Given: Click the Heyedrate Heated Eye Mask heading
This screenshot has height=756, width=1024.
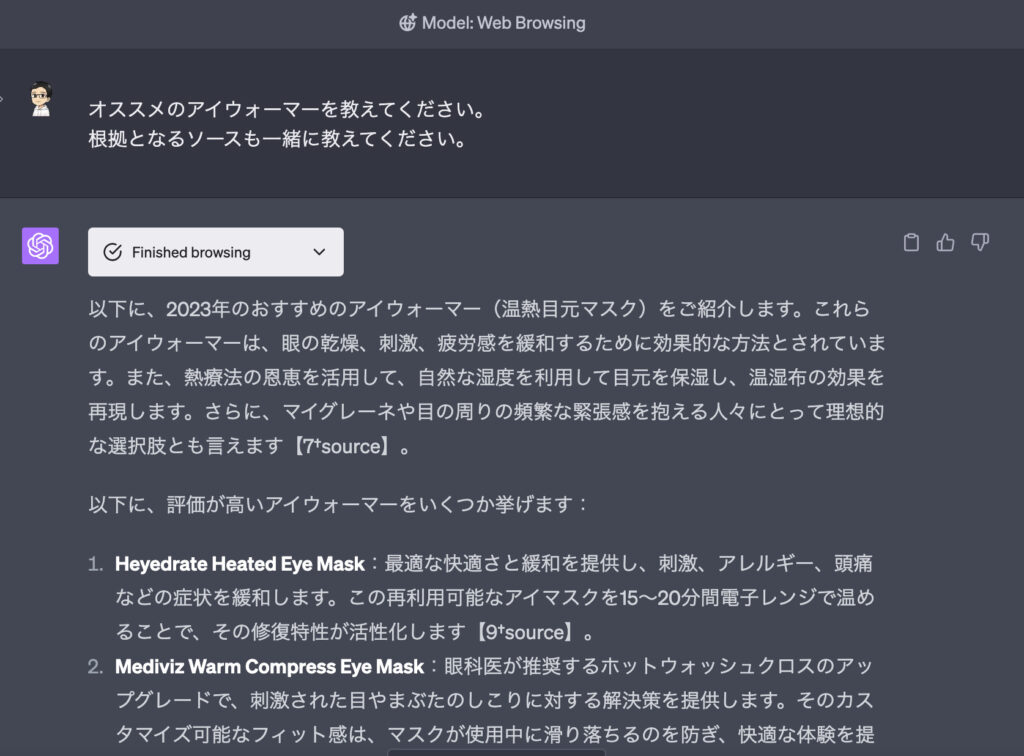Looking at the screenshot, I should [x=240, y=564].
